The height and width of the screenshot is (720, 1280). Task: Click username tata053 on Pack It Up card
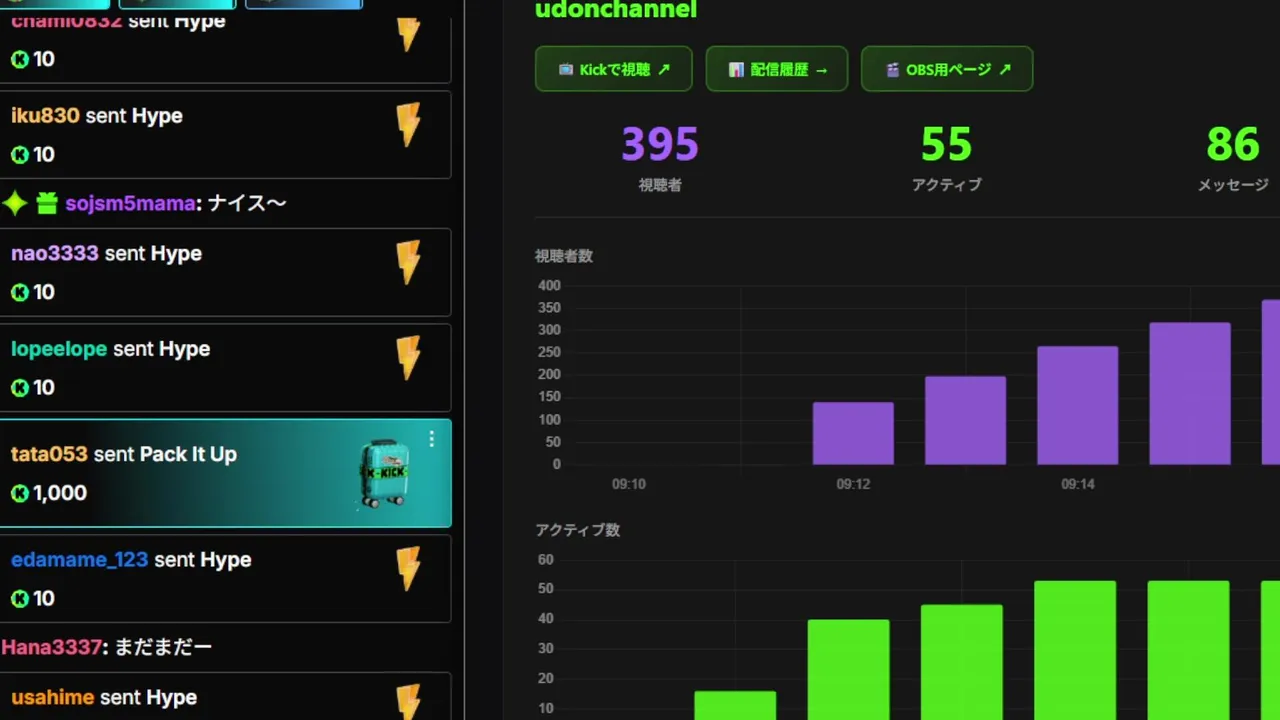pos(49,454)
